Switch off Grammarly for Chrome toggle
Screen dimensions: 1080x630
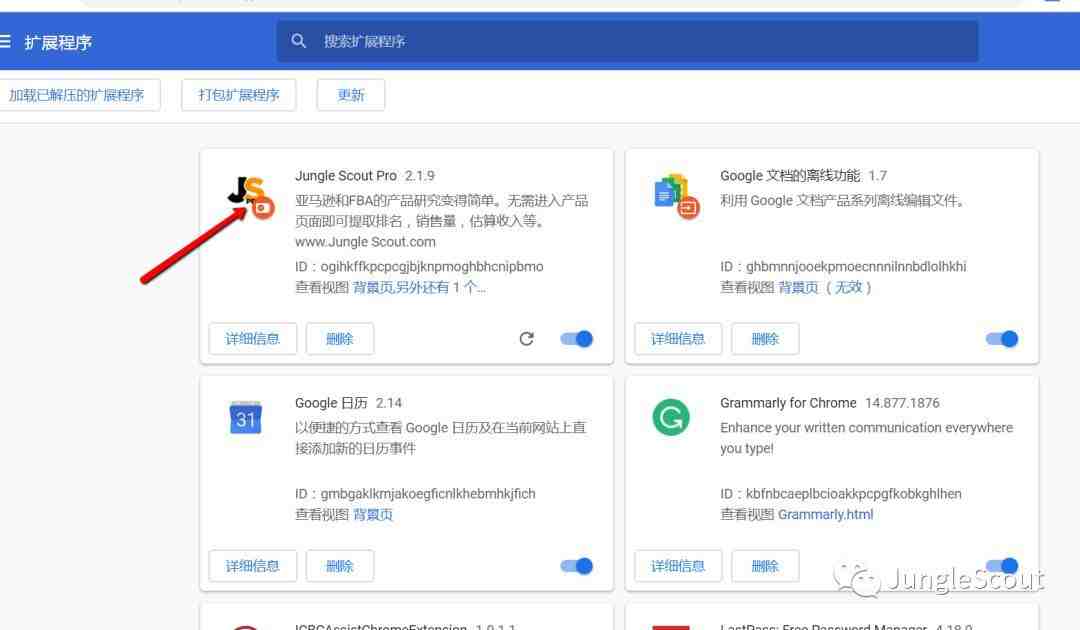1002,566
